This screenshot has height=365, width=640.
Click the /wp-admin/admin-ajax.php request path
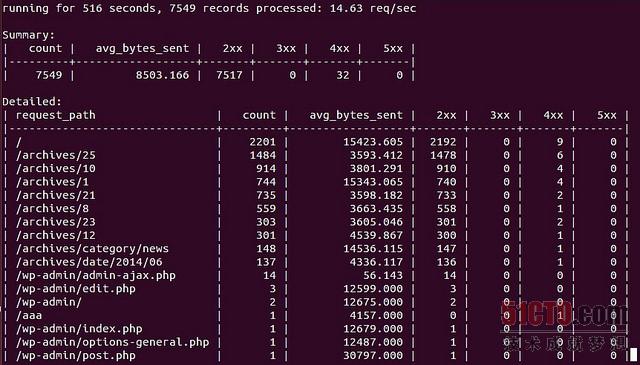pos(96,276)
